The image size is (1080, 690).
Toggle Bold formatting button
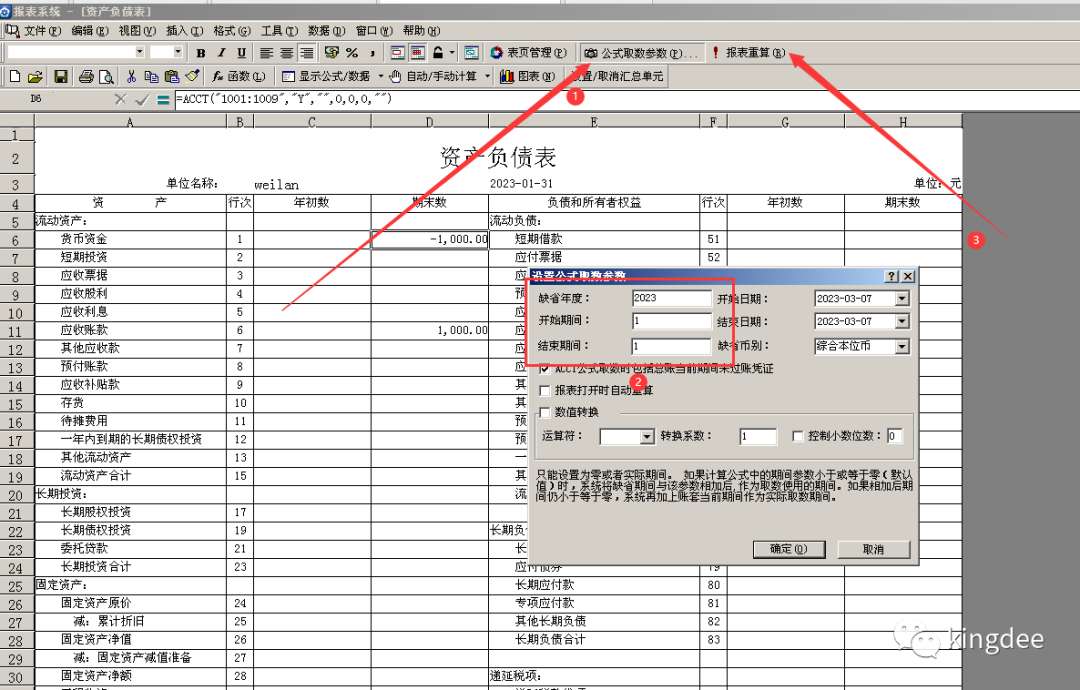click(201, 53)
